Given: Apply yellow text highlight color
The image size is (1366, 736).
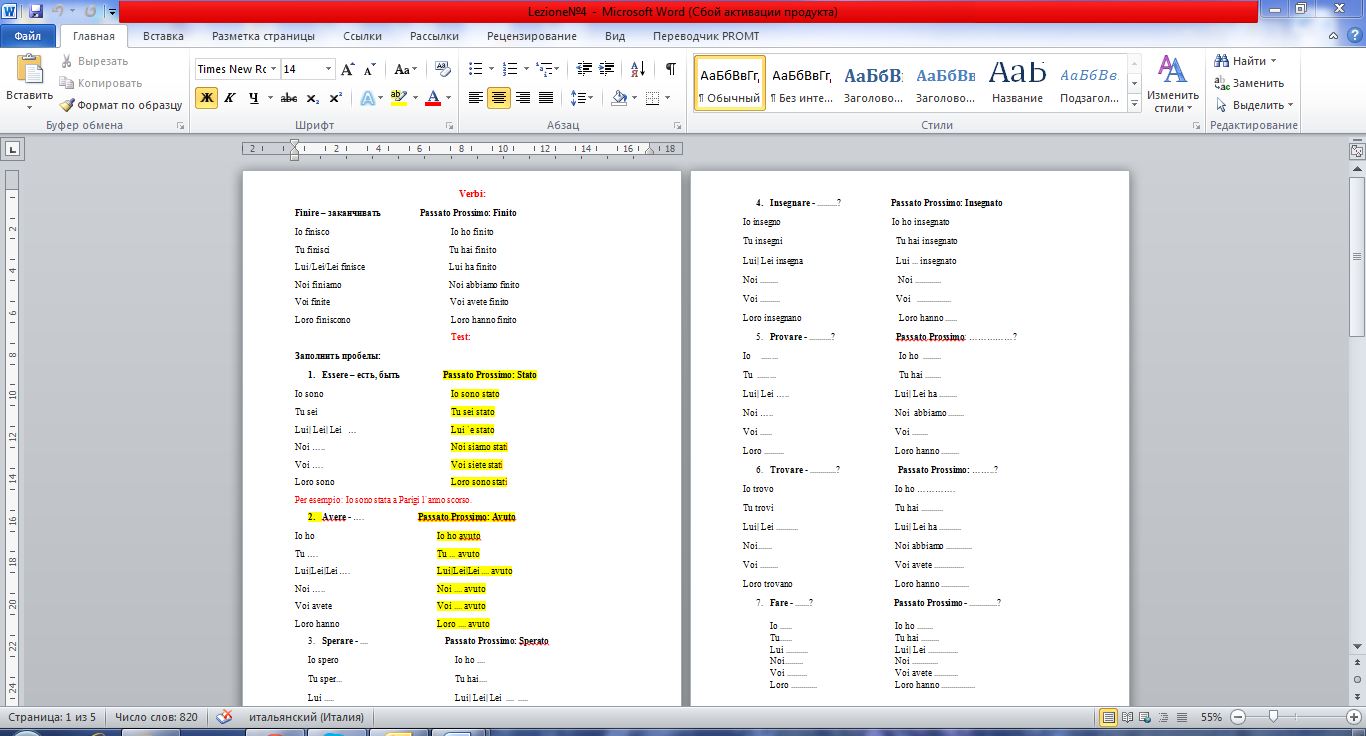Looking at the screenshot, I should point(398,98).
